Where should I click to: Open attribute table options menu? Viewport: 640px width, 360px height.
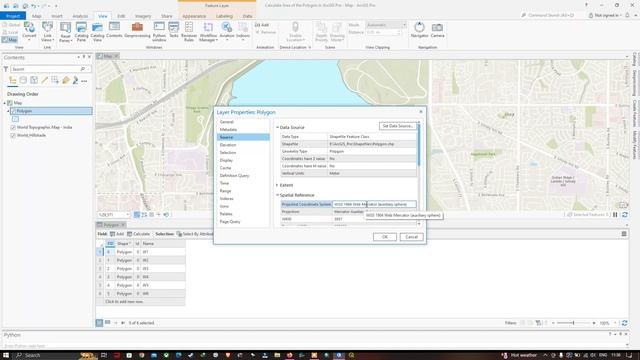(x=624, y=234)
